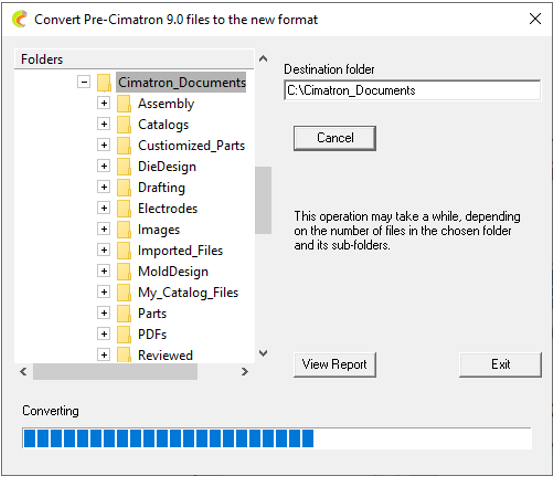This screenshot has width=554, height=478.
Task: Click the Drafting folder icon
Action: (124, 188)
